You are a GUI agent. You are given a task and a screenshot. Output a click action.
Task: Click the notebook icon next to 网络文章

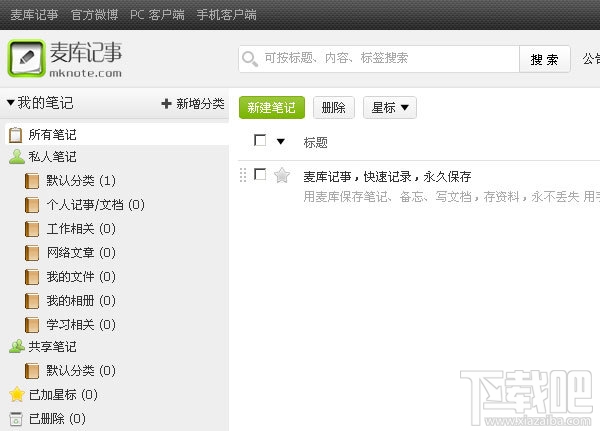point(32,253)
